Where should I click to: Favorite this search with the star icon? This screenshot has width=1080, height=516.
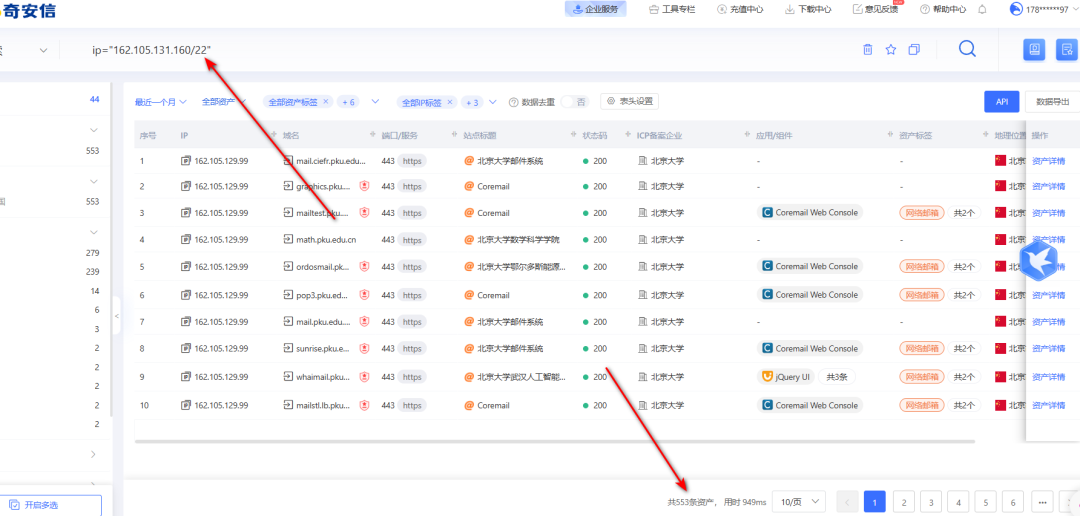pyautogui.click(x=891, y=50)
